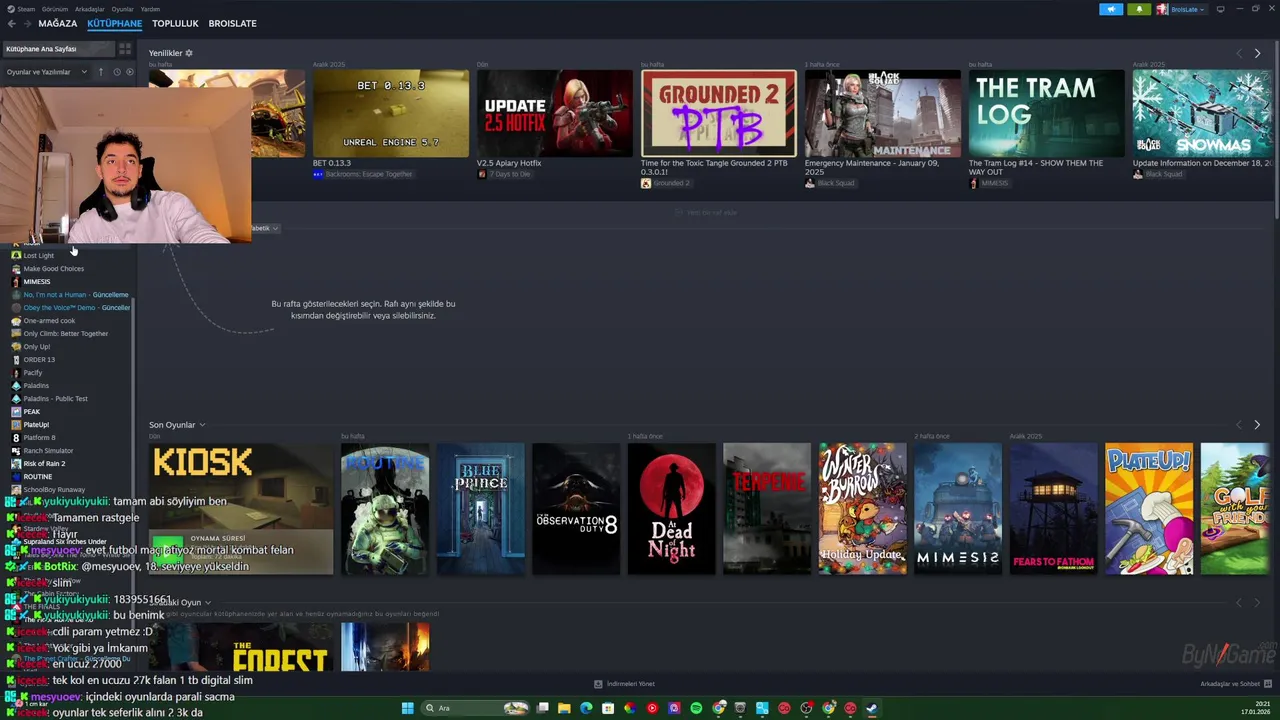
Task: Open BET 0.13.3 news thumbnail
Action: click(x=391, y=113)
